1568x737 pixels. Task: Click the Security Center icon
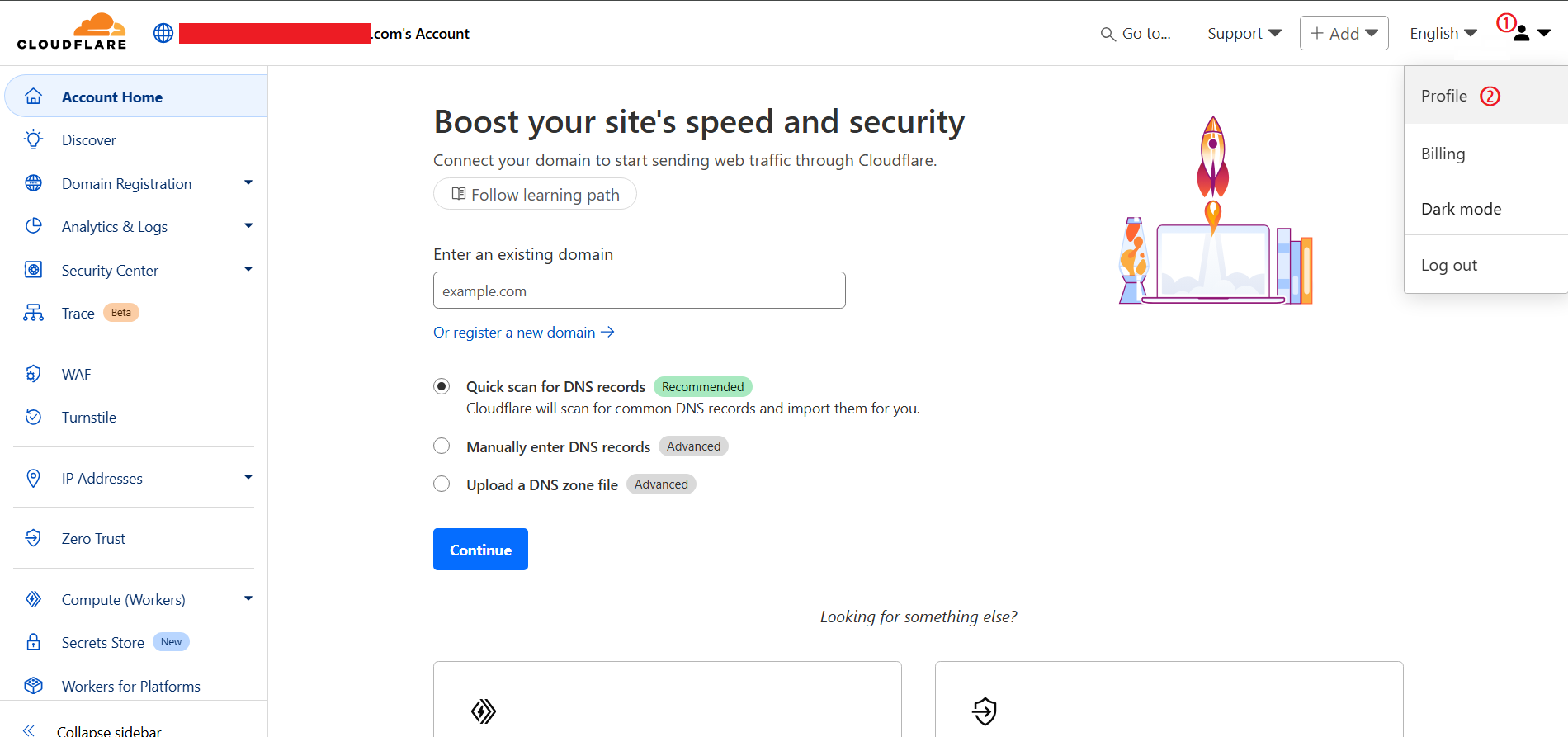pyautogui.click(x=34, y=270)
